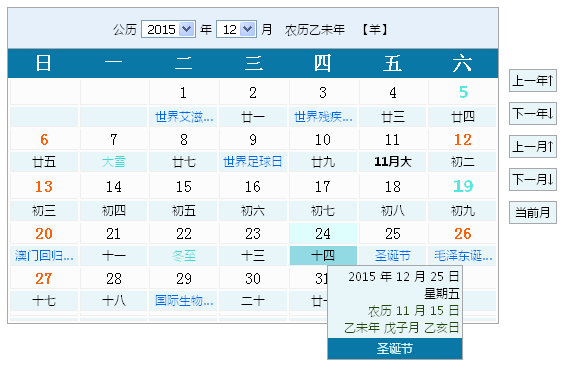Select Sunday date 13
Image resolution: width=566 pixels, height=373 pixels.
(x=44, y=187)
